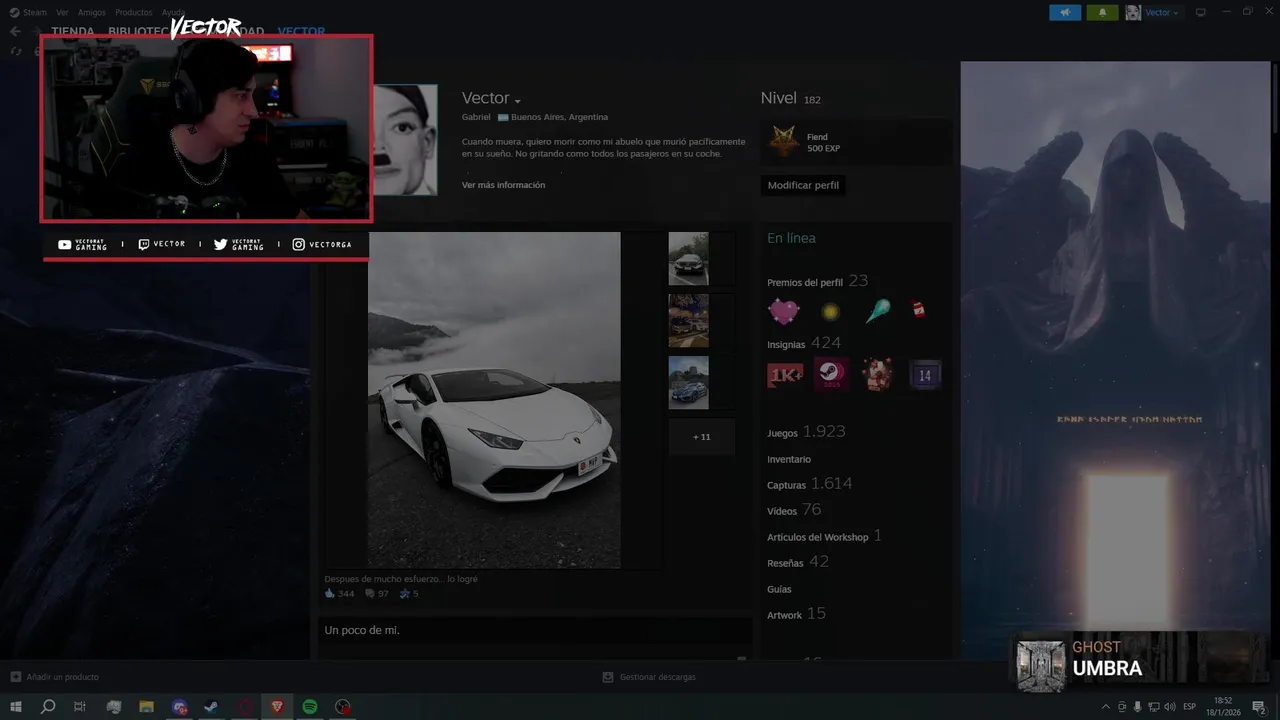Open the volume speaker tray icon
This screenshot has height=720, width=1280.
pos(1171,706)
